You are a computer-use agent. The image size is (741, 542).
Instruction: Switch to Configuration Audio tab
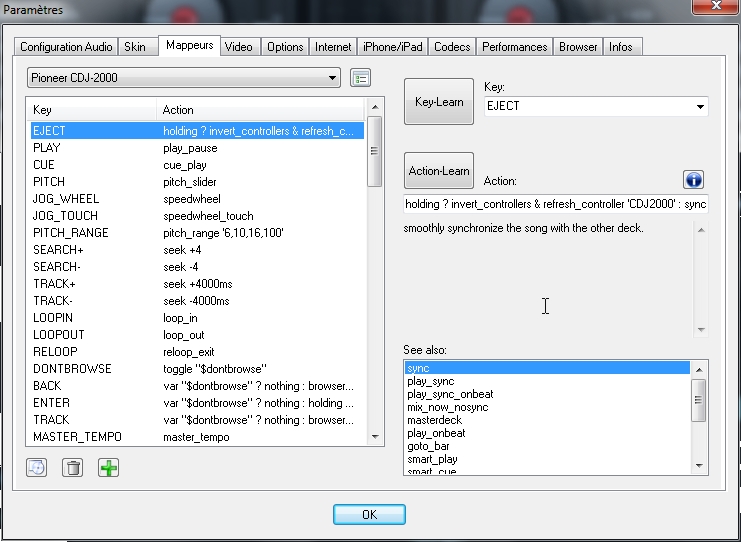click(66, 47)
